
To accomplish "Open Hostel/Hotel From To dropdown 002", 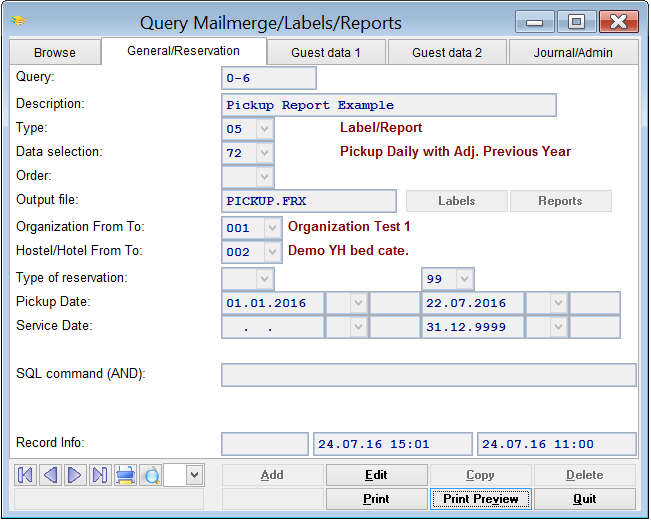I will [272, 252].
